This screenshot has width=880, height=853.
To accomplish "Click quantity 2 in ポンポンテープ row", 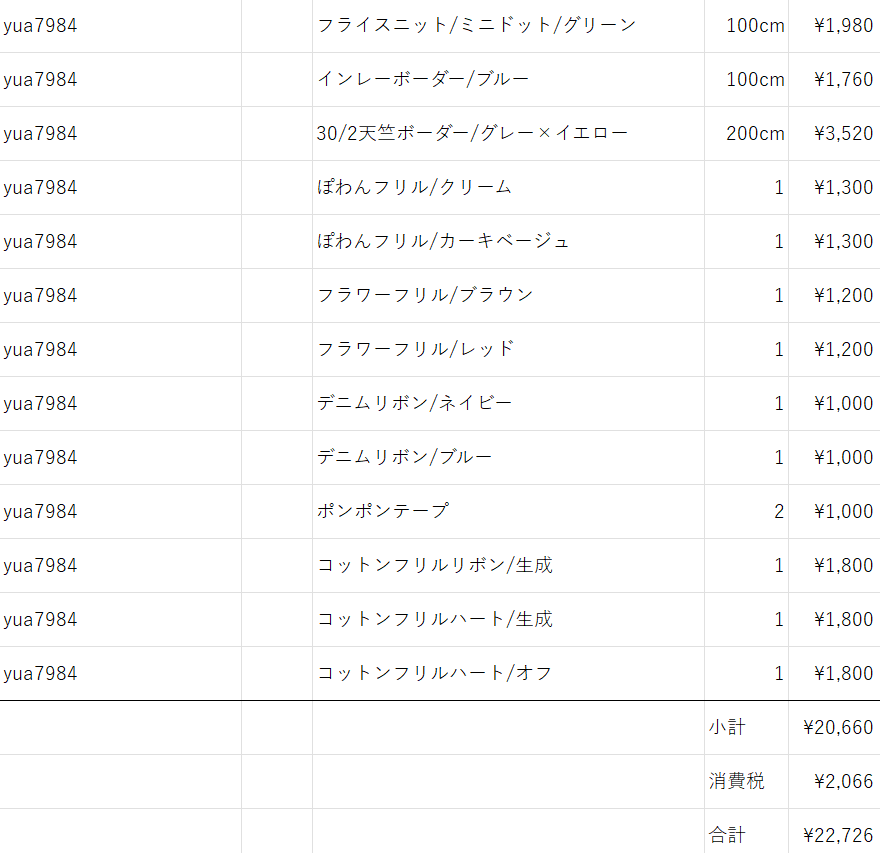I will pos(746,511).
